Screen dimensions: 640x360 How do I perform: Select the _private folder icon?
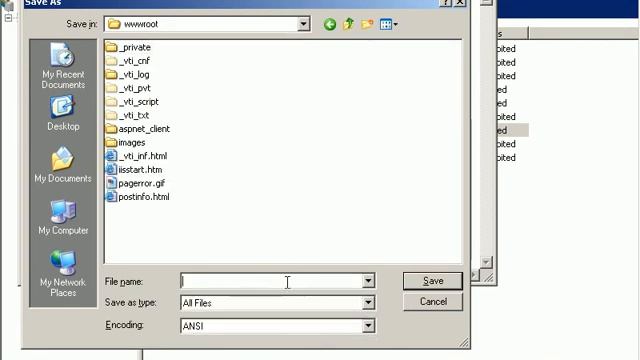[x=111, y=47]
